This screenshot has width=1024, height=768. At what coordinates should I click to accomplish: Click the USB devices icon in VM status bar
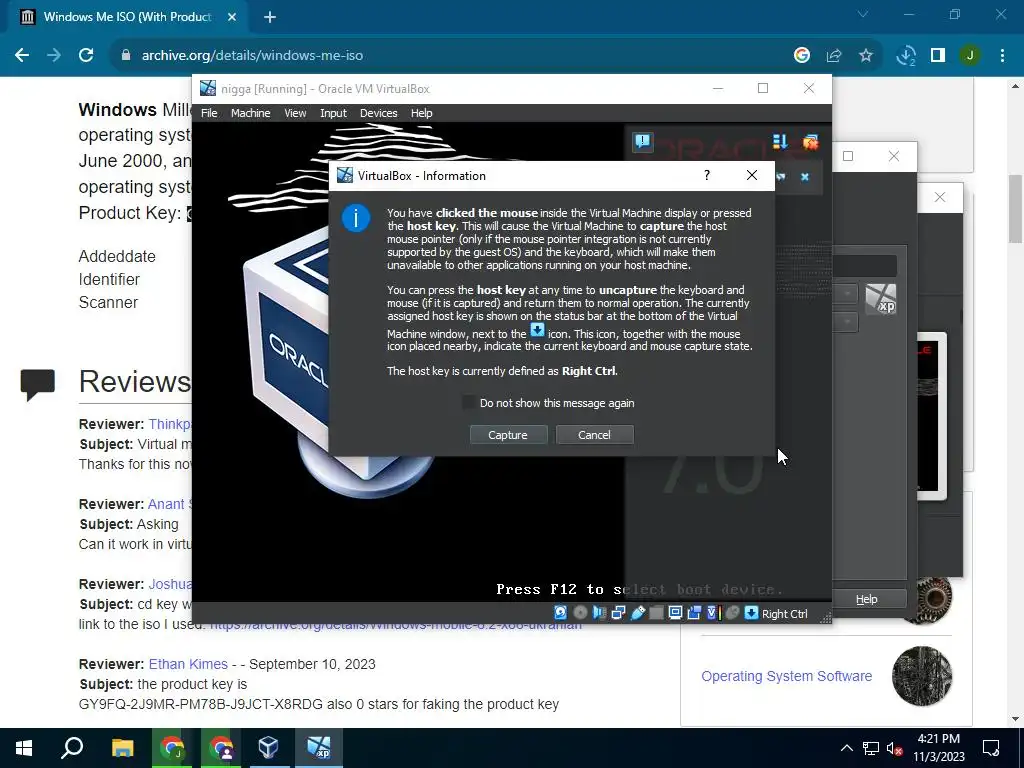(637, 613)
